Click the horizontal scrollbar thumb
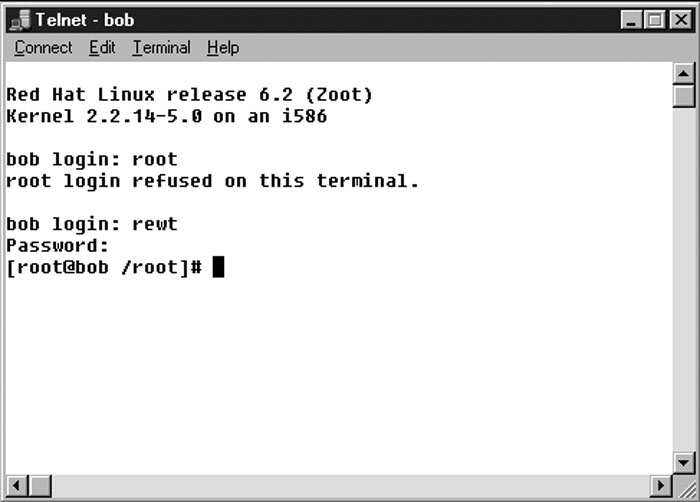The image size is (700, 502). [40, 485]
